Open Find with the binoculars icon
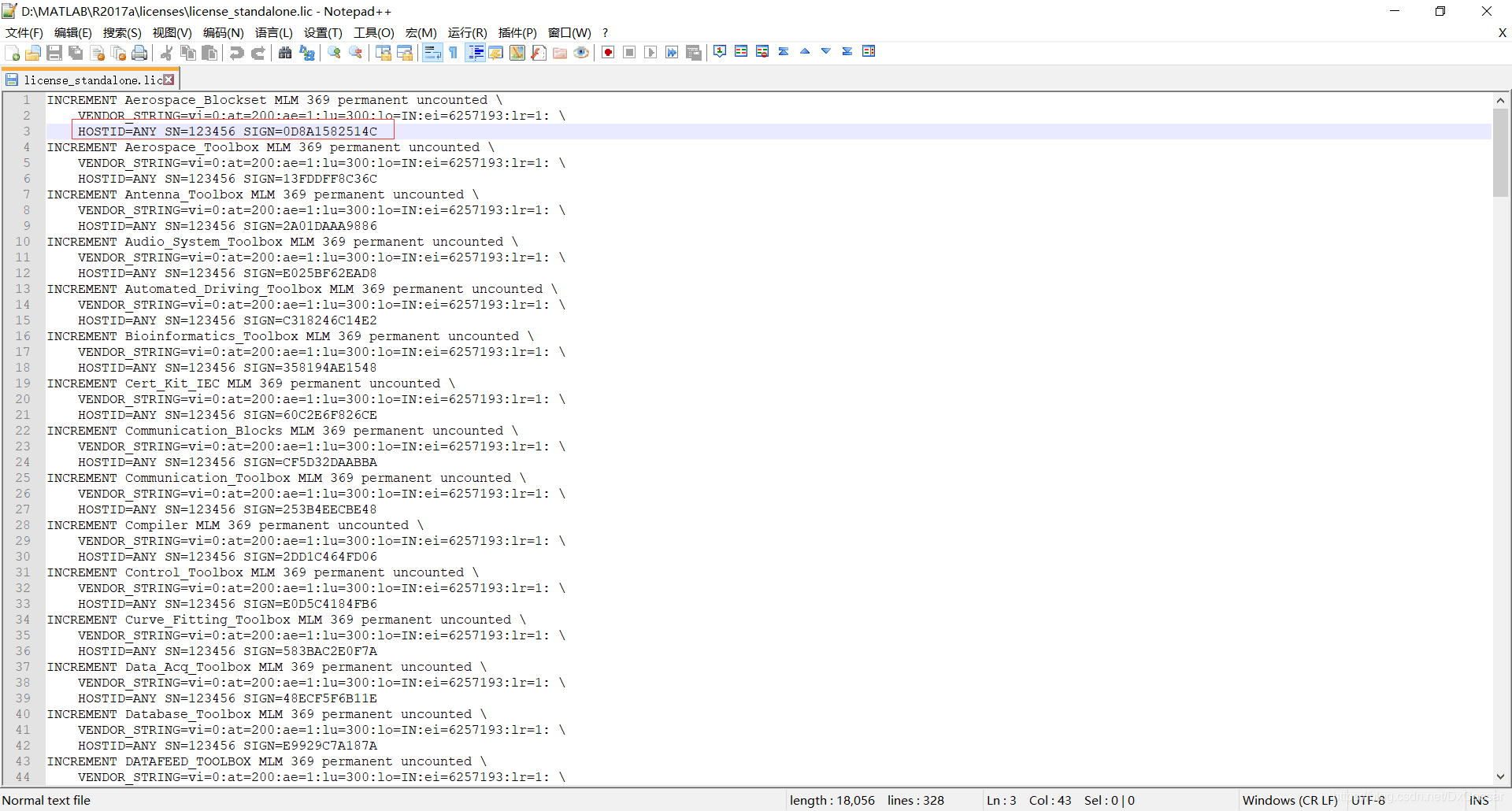Viewport: 1512px width, 811px height. [285, 53]
